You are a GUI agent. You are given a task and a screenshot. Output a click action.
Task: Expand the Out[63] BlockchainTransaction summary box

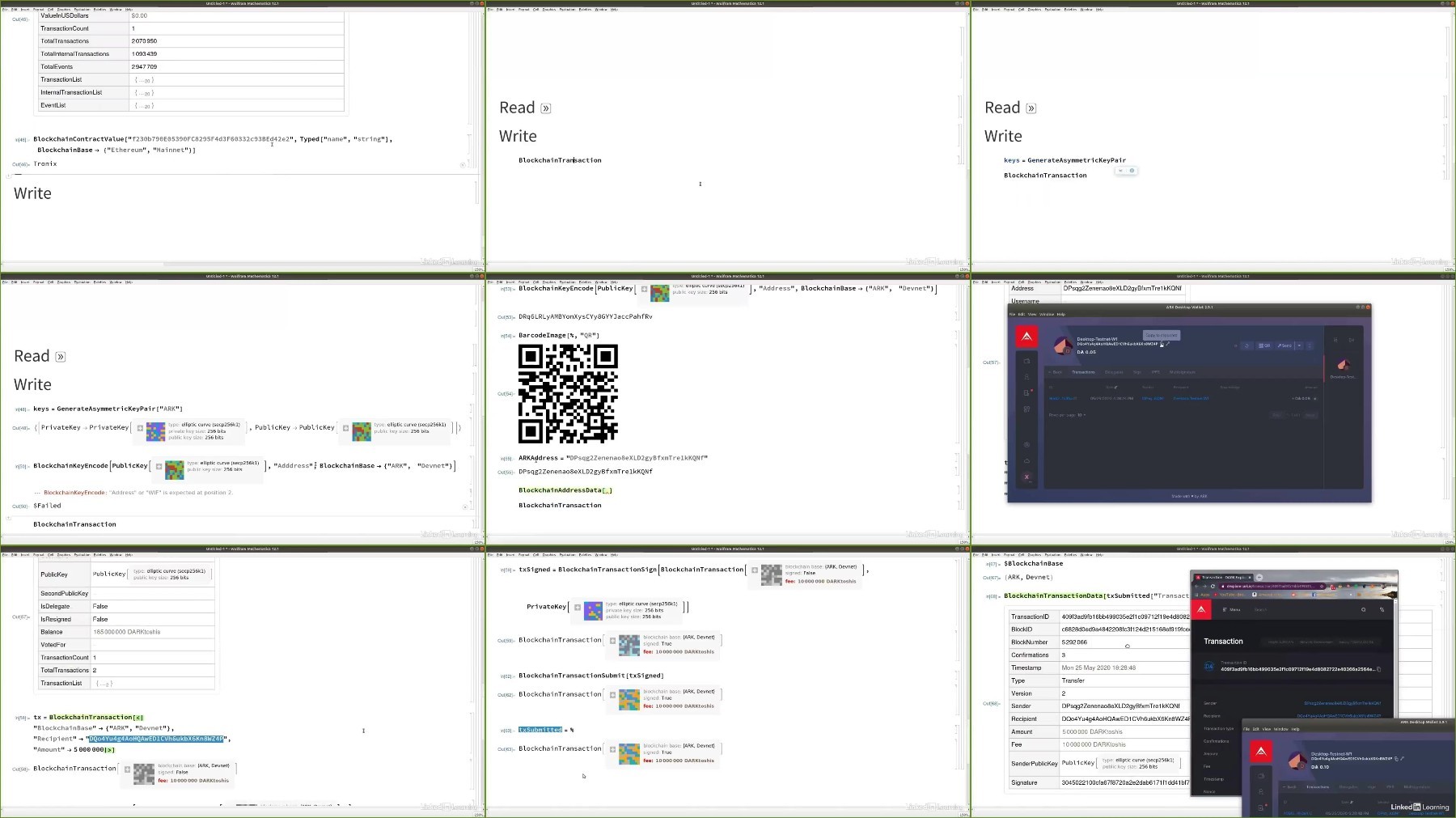tap(612, 749)
